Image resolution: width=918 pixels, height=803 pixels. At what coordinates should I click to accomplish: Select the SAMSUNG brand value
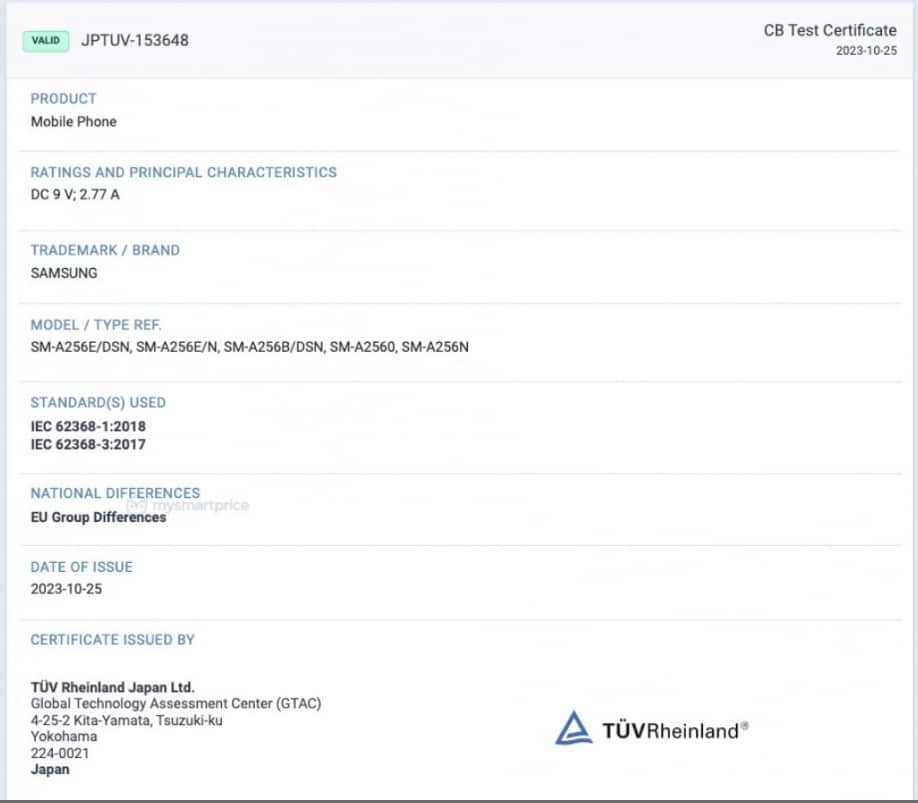coord(64,273)
